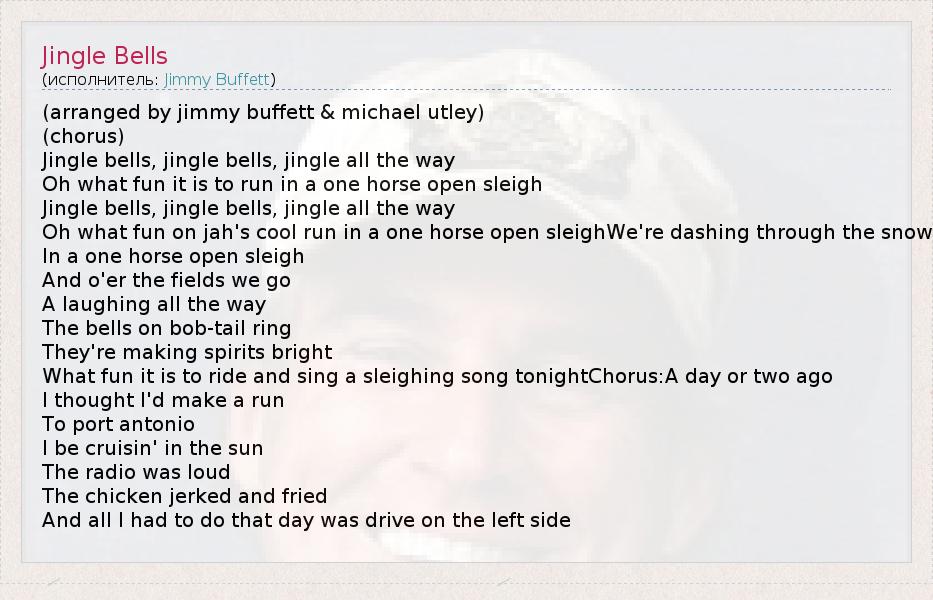Select "The radio was loud" lyric

tap(136, 472)
